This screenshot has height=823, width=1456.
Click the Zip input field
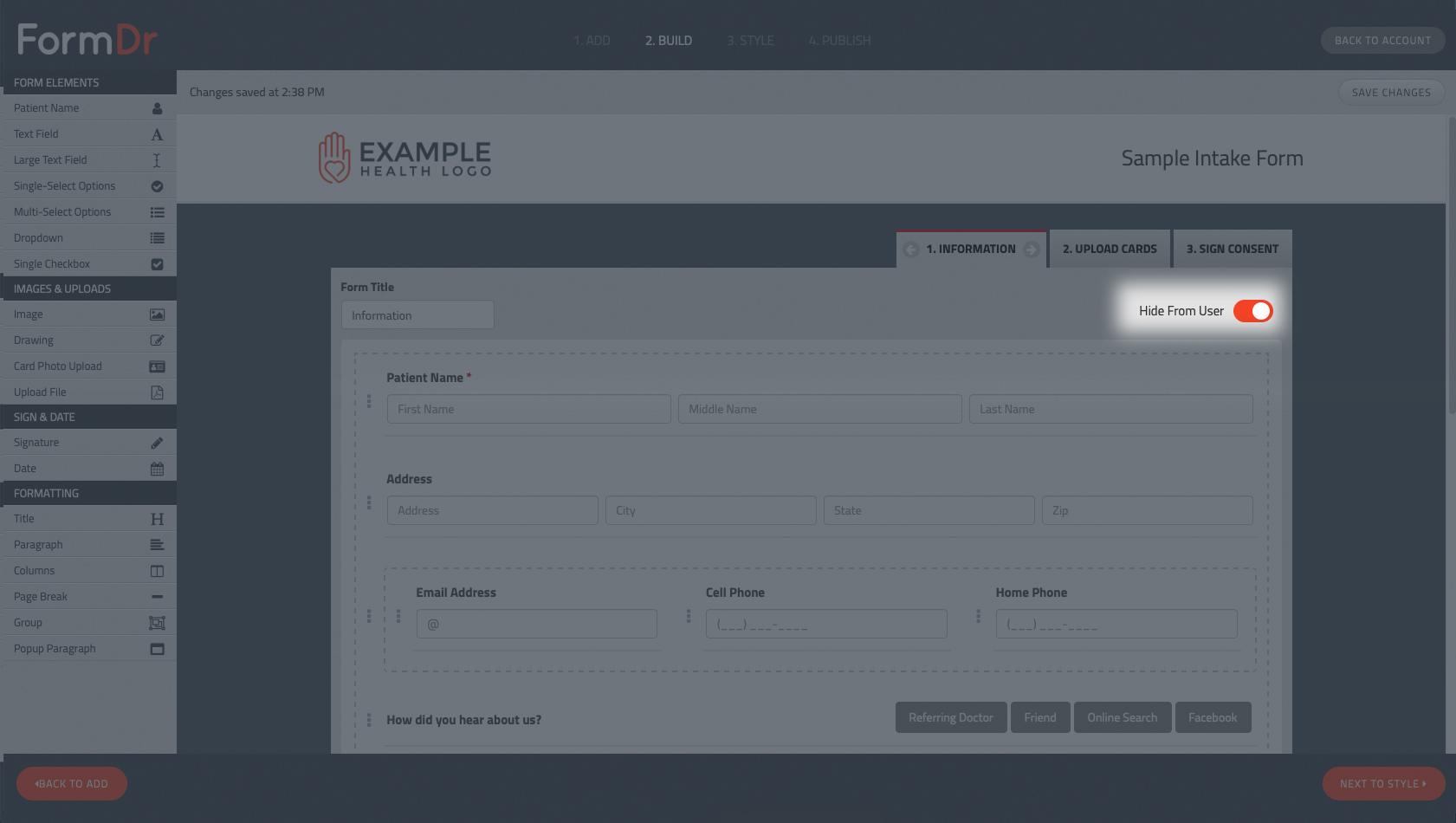[x=1147, y=510]
